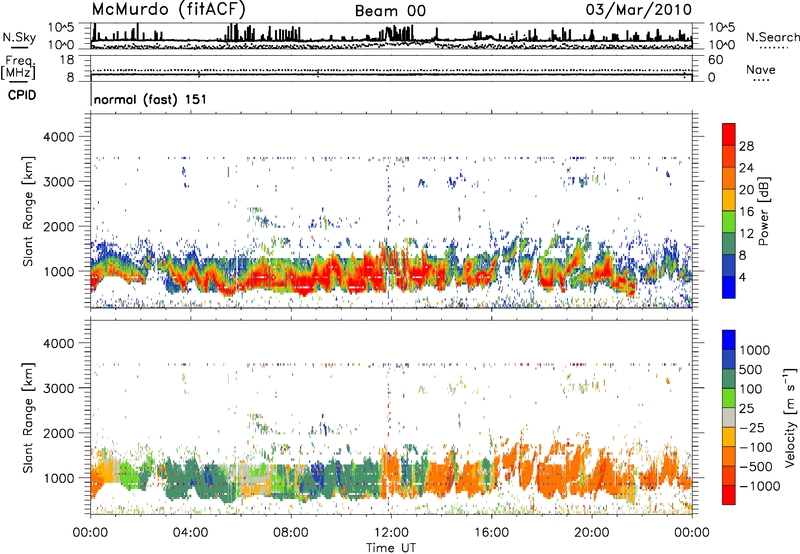
Task: Click the "Nave" legend label
Action: tap(761, 69)
